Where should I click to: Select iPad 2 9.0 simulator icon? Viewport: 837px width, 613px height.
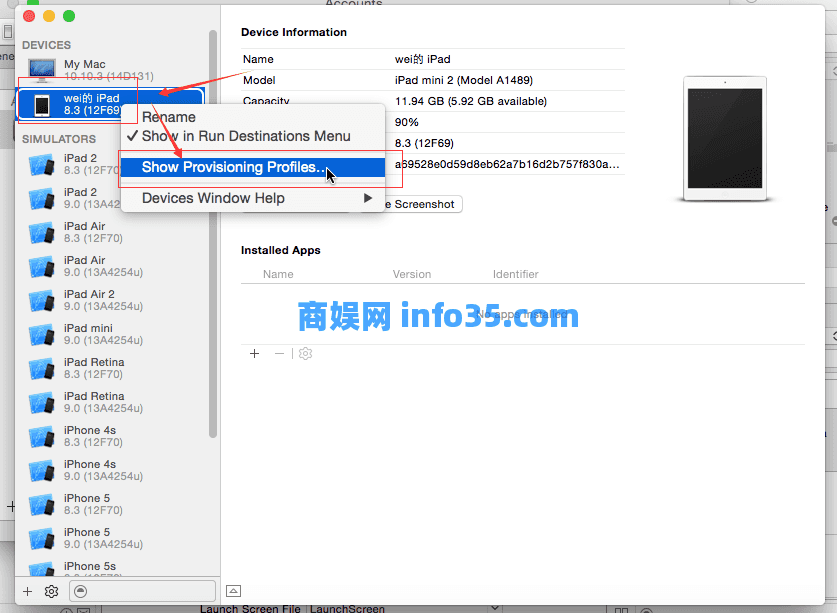[42, 199]
